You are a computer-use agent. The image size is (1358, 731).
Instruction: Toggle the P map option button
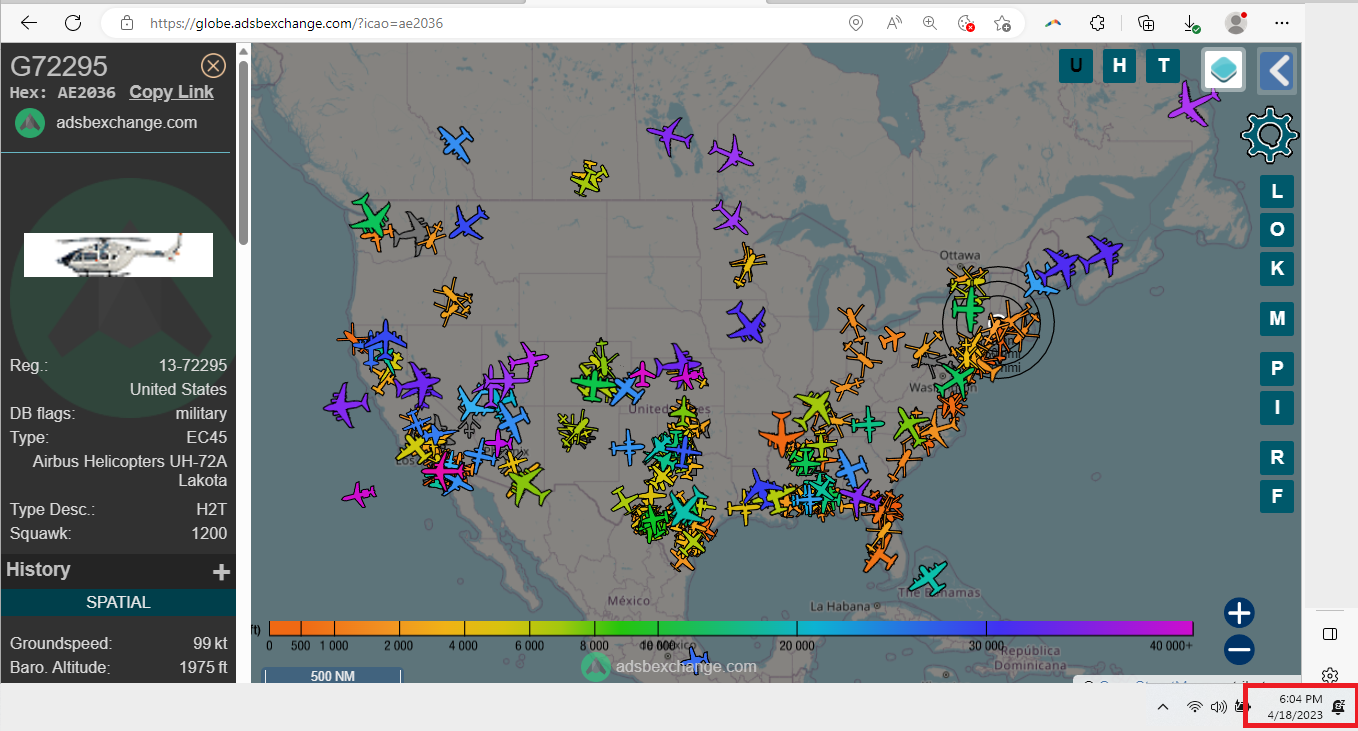[1277, 368]
